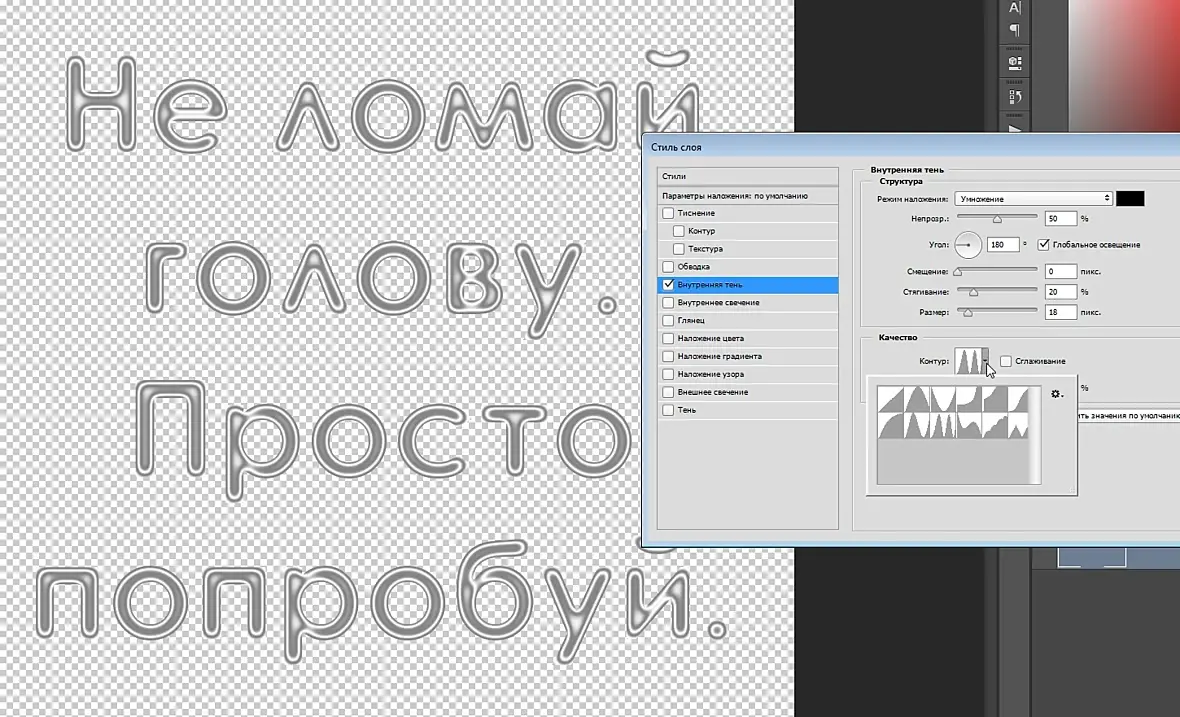The image size is (1180, 717).
Task: Click the Смещение field showing 0
Action: (1060, 271)
